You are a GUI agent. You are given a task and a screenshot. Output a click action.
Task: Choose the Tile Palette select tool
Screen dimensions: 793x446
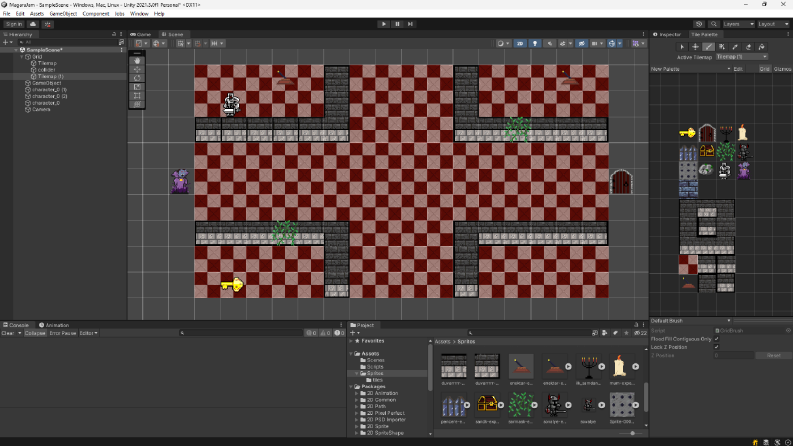682,47
